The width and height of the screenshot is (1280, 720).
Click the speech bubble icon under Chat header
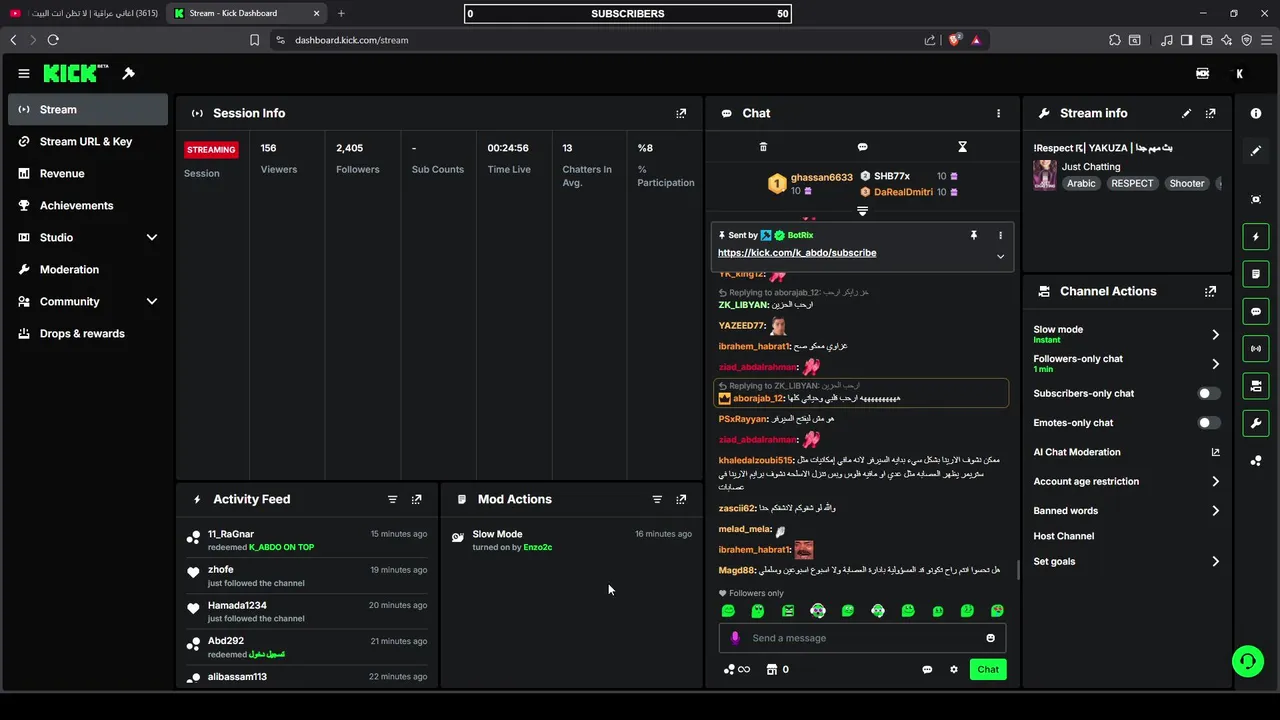click(x=862, y=147)
